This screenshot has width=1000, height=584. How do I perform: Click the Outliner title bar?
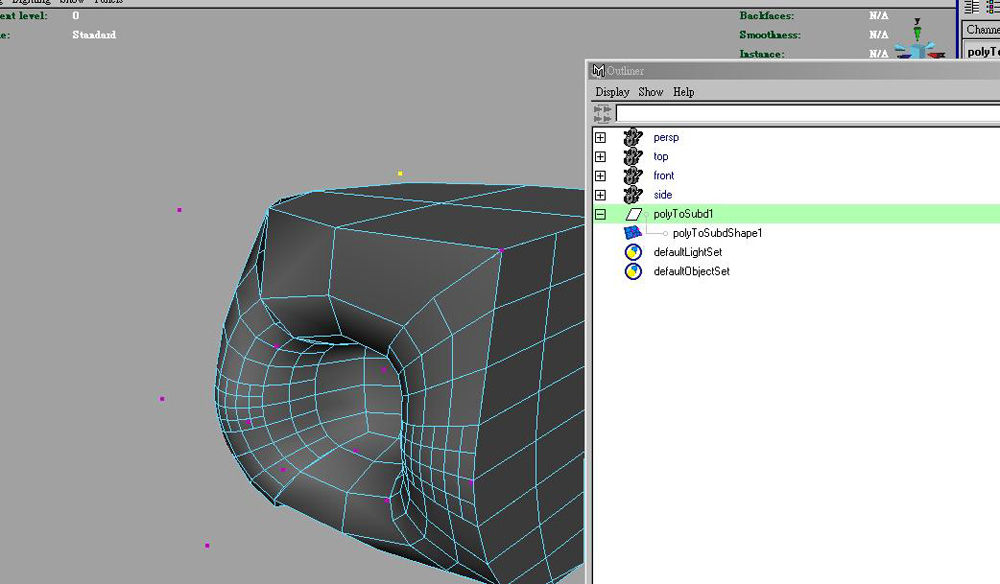click(x=793, y=71)
